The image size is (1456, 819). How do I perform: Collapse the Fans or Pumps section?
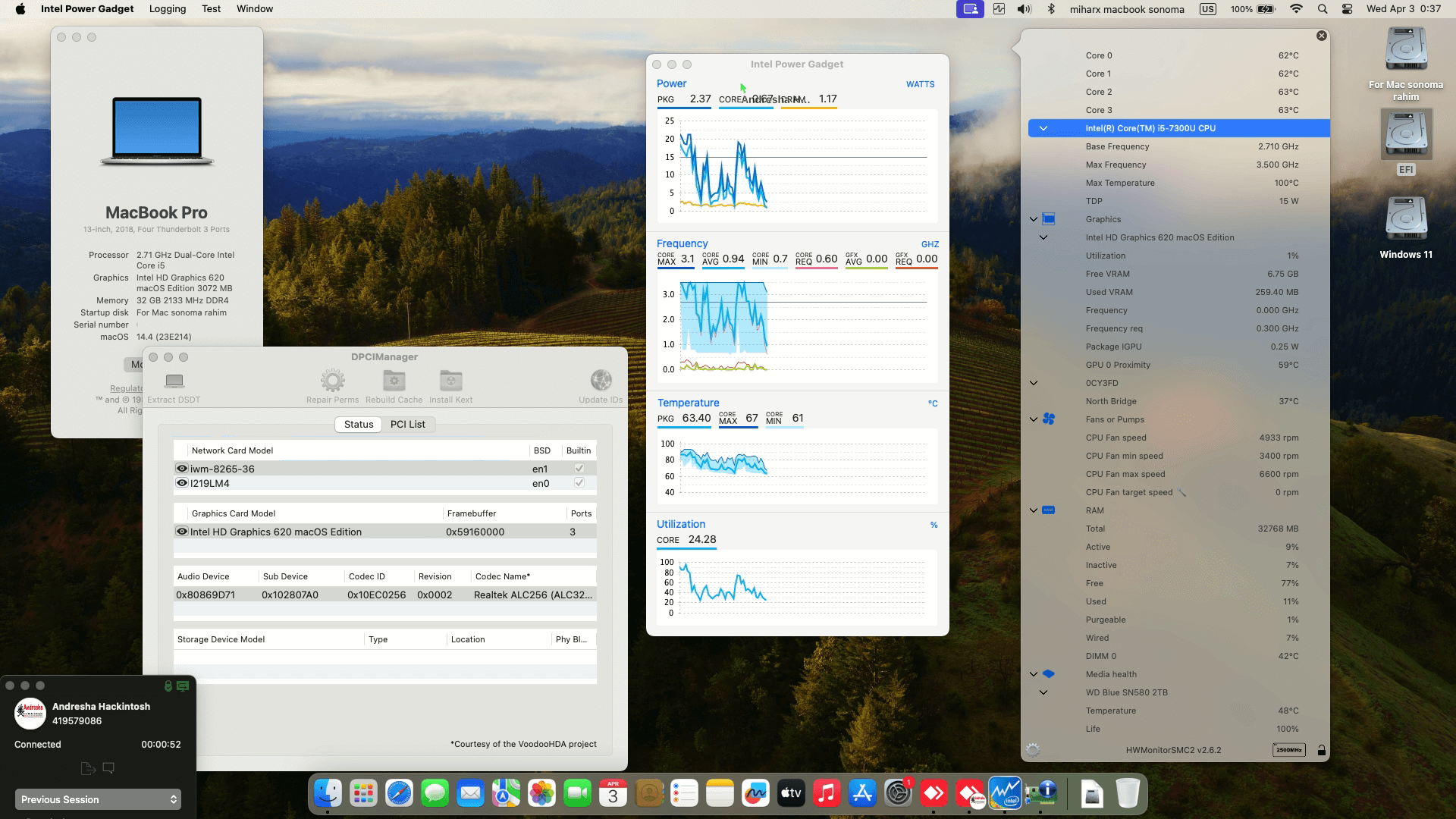pyautogui.click(x=1032, y=419)
